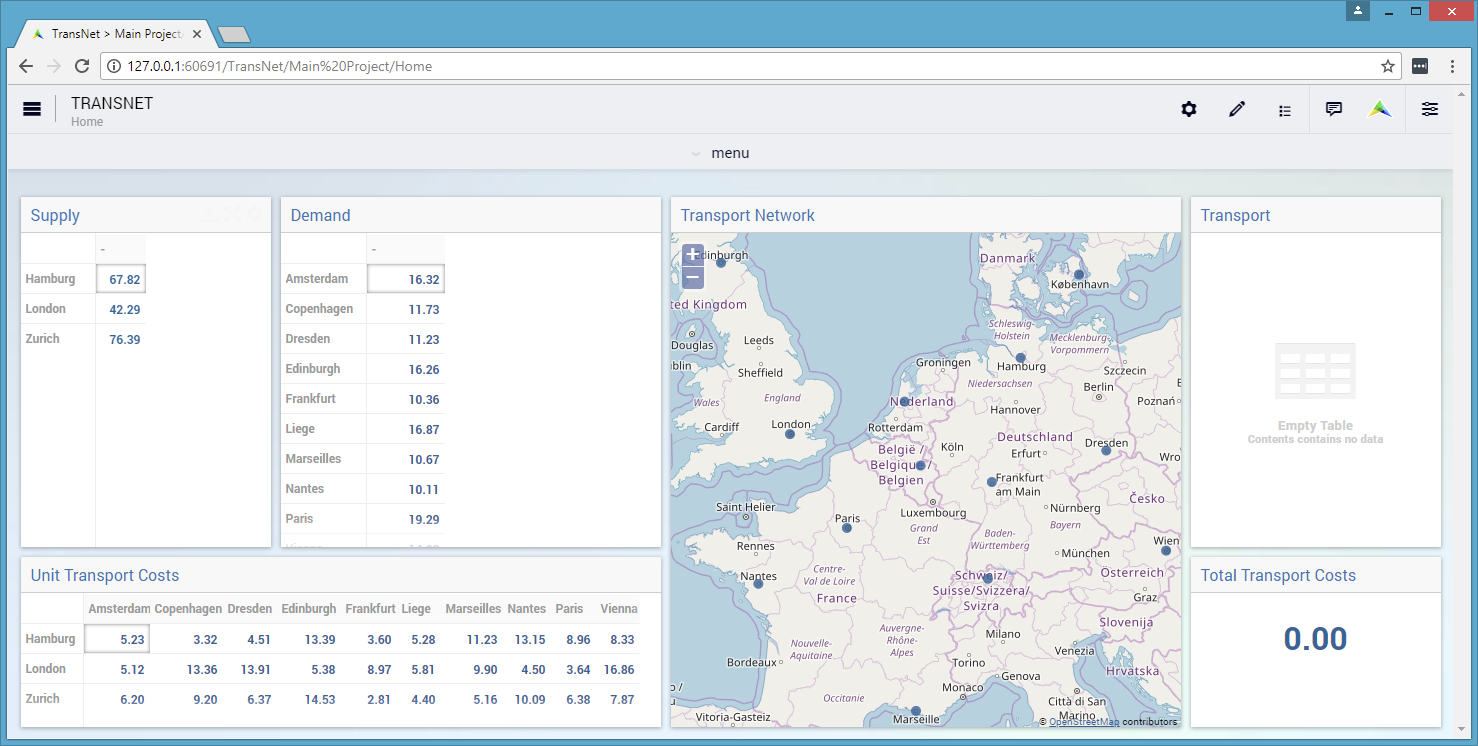
Task: Open the browser three-dot menu
Action: (1452, 66)
